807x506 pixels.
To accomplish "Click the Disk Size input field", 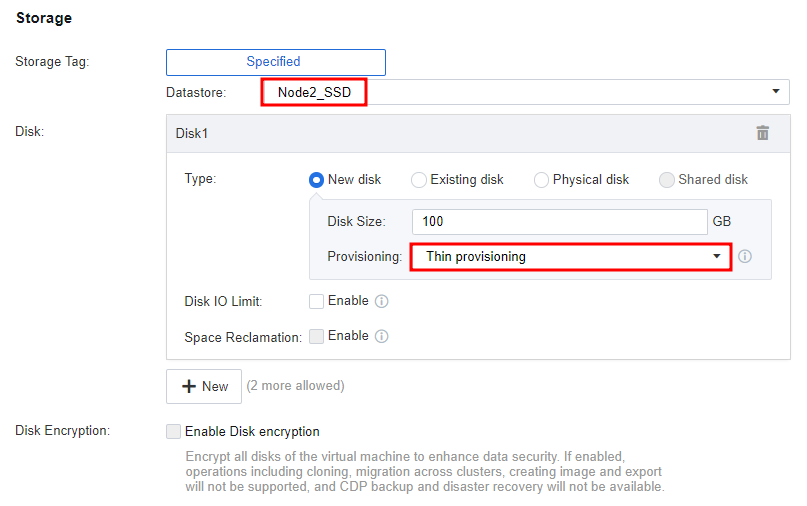I will (559, 222).
